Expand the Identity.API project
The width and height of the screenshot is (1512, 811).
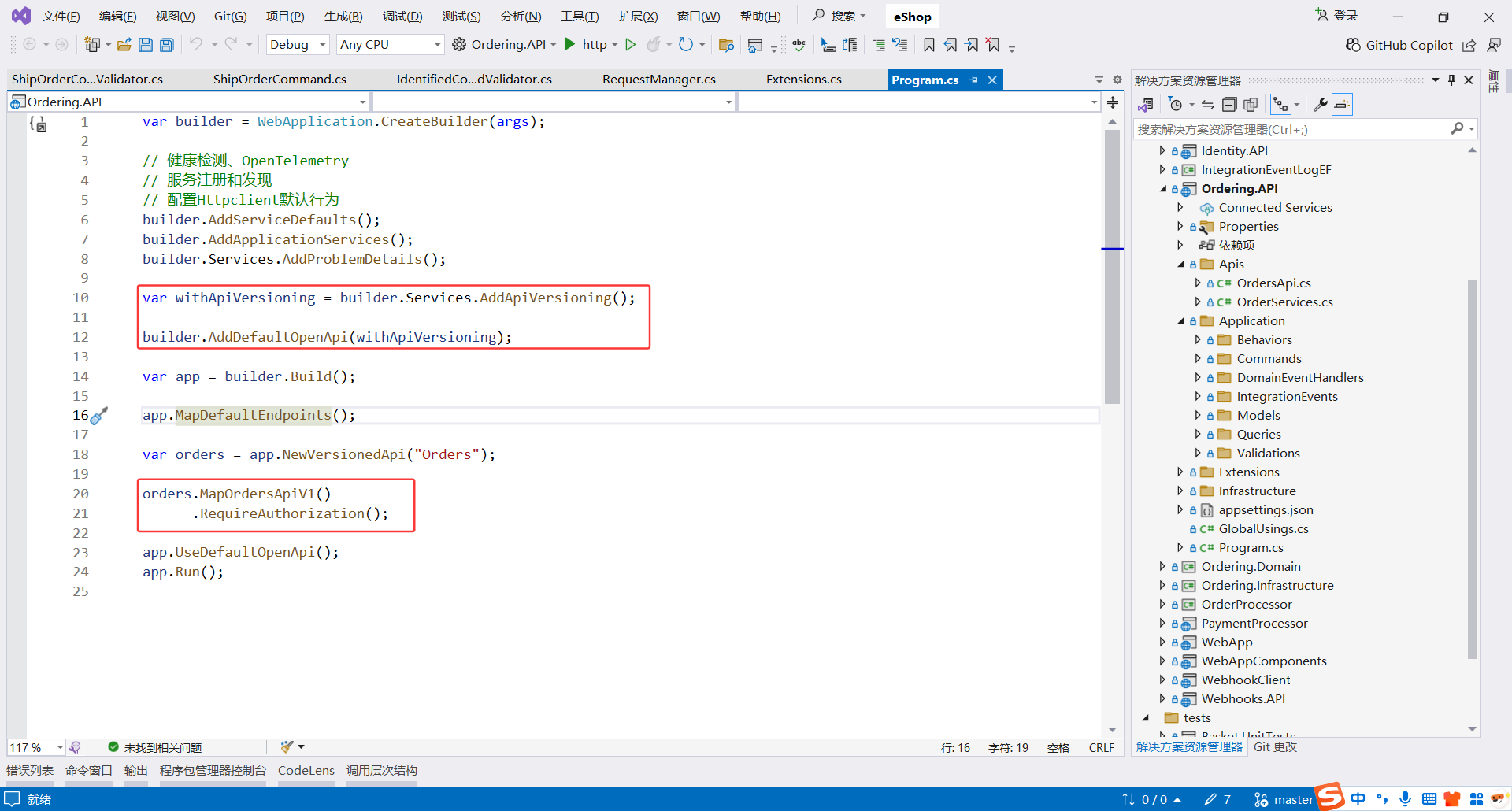pyautogui.click(x=1162, y=151)
